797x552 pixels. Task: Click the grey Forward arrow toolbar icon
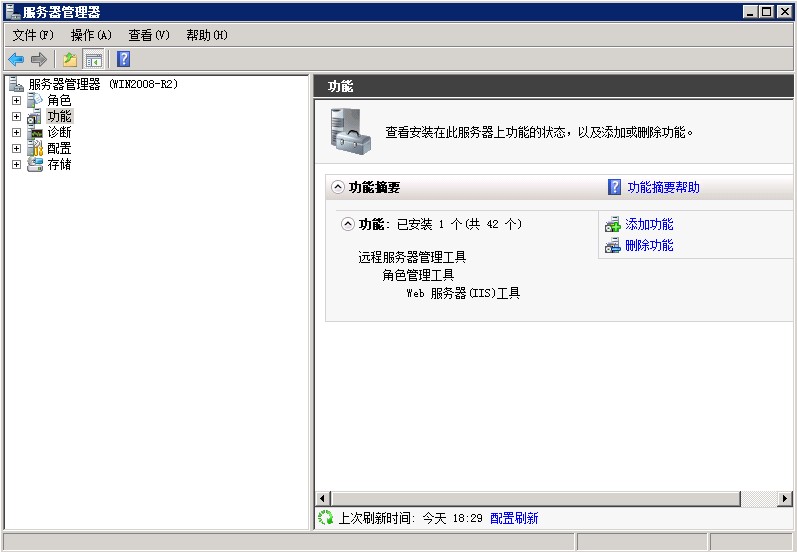pos(39,59)
